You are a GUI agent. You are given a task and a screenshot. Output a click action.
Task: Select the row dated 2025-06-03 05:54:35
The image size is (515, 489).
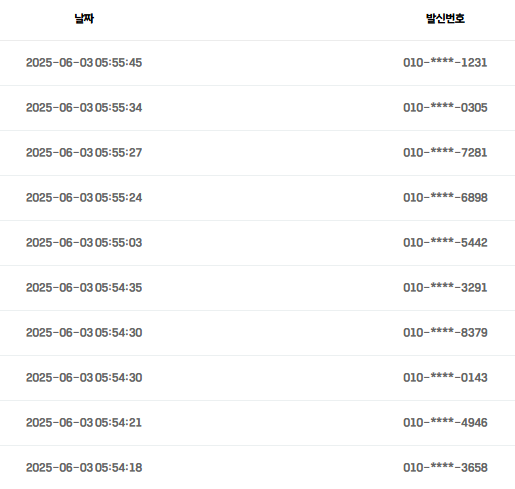pyautogui.click(x=257, y=288)
